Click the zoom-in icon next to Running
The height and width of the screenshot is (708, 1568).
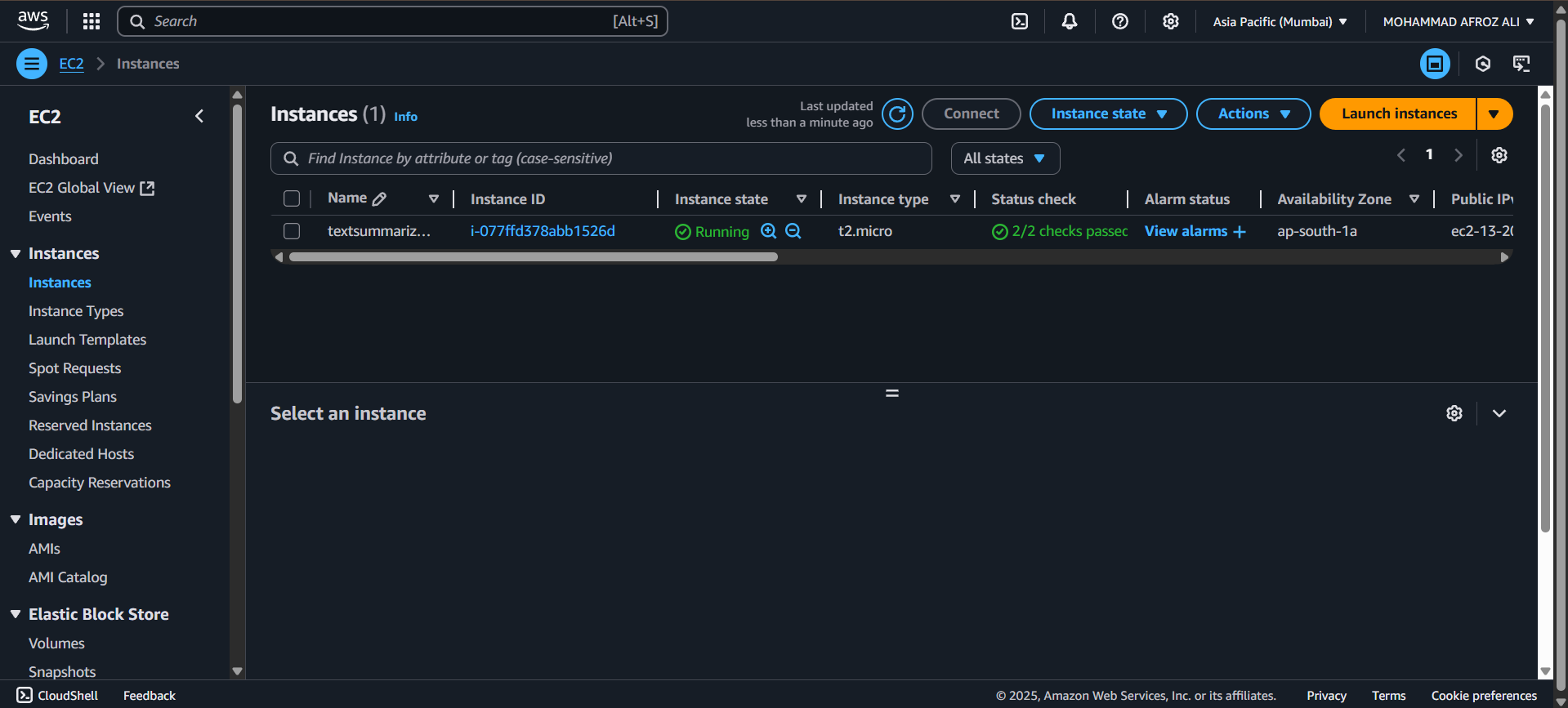[x=768, y=231]
